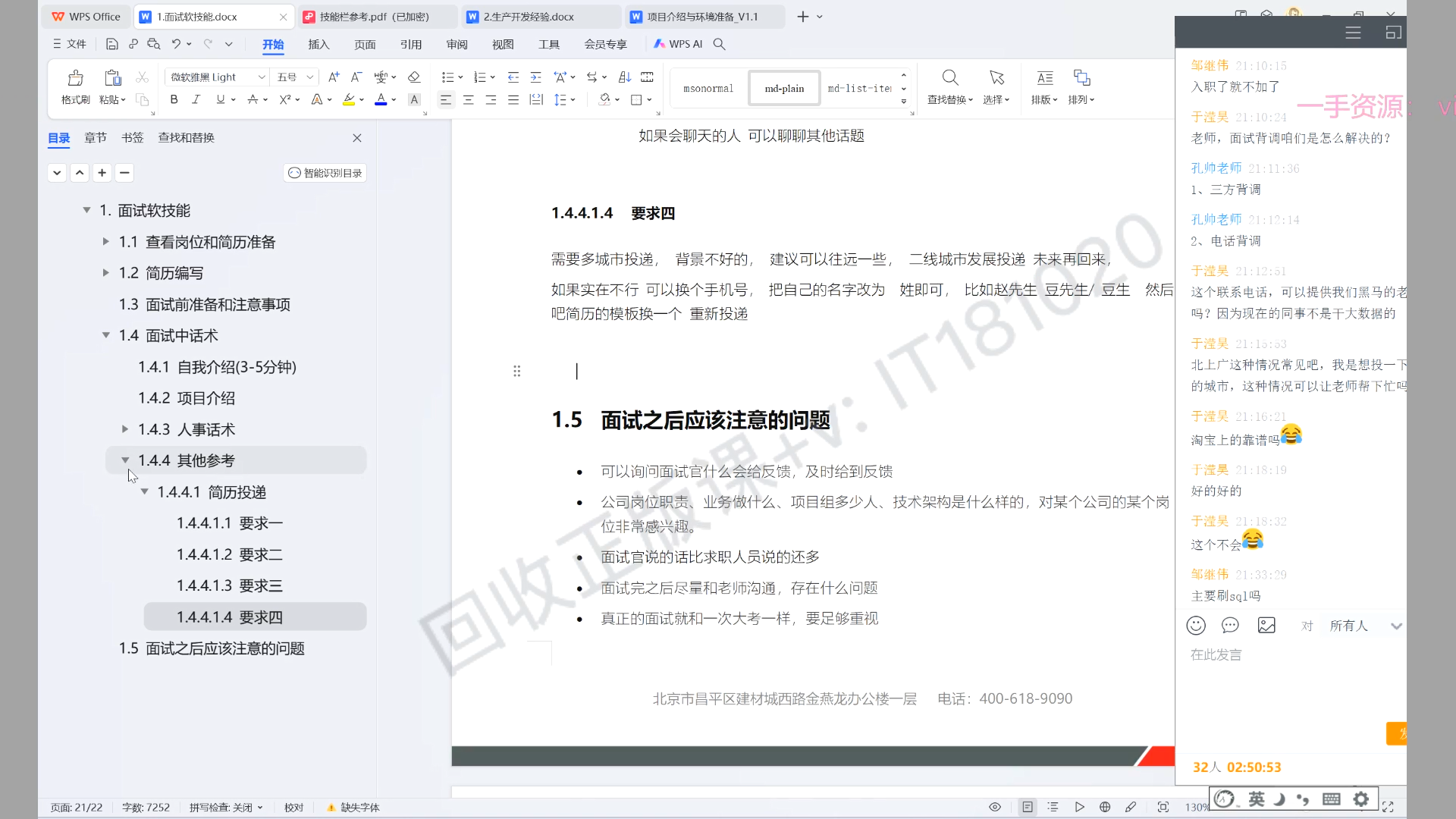Image resolution: width=1456 pixels, height=819 pixels.
Task: Switch to the 插入 ribbon tab
Action: coord(318,45)
